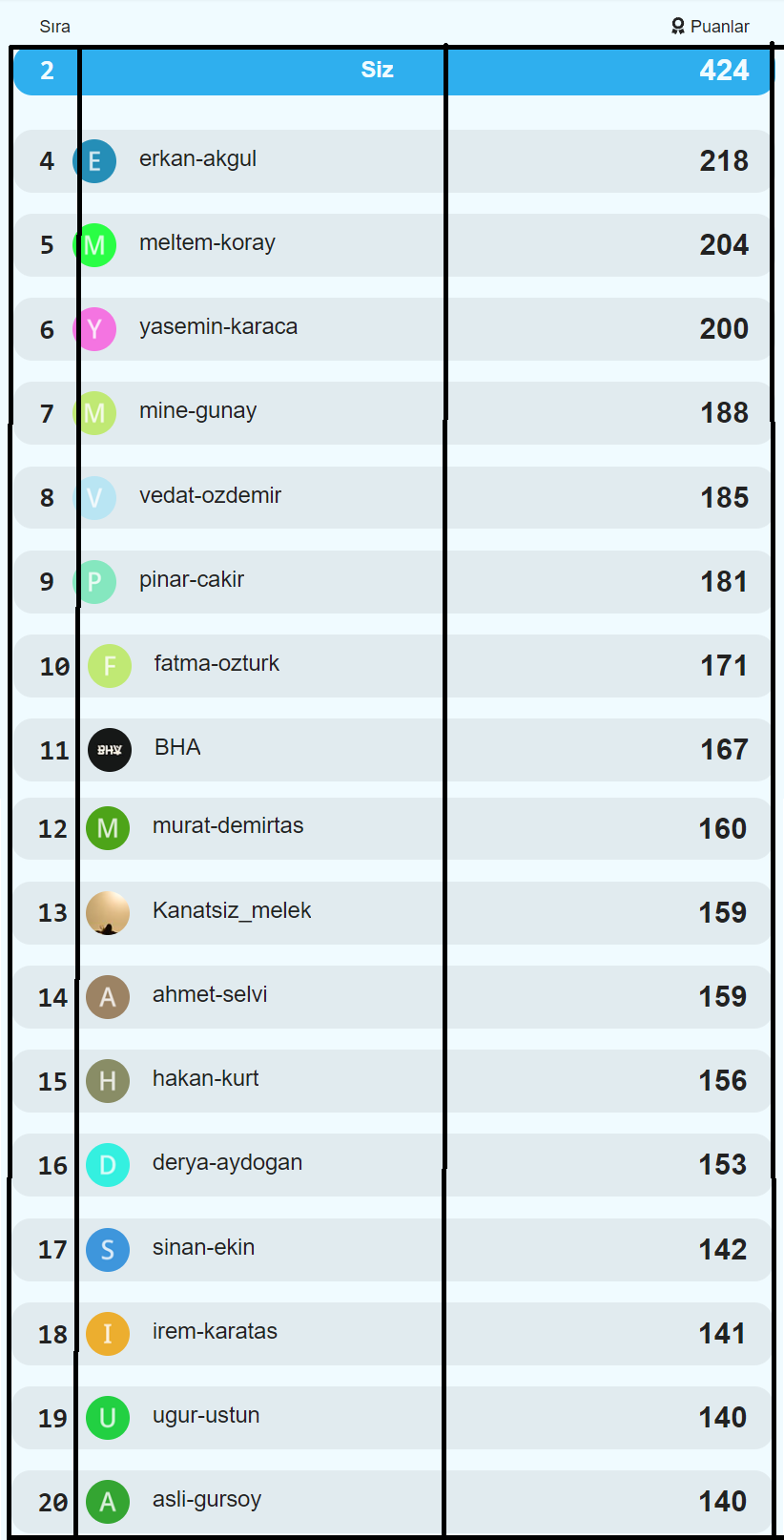The width and height of the screenshot is (784, 1540).
Task: Select murat-demirtas leaderboard row
Action: [x=393, y=829]
